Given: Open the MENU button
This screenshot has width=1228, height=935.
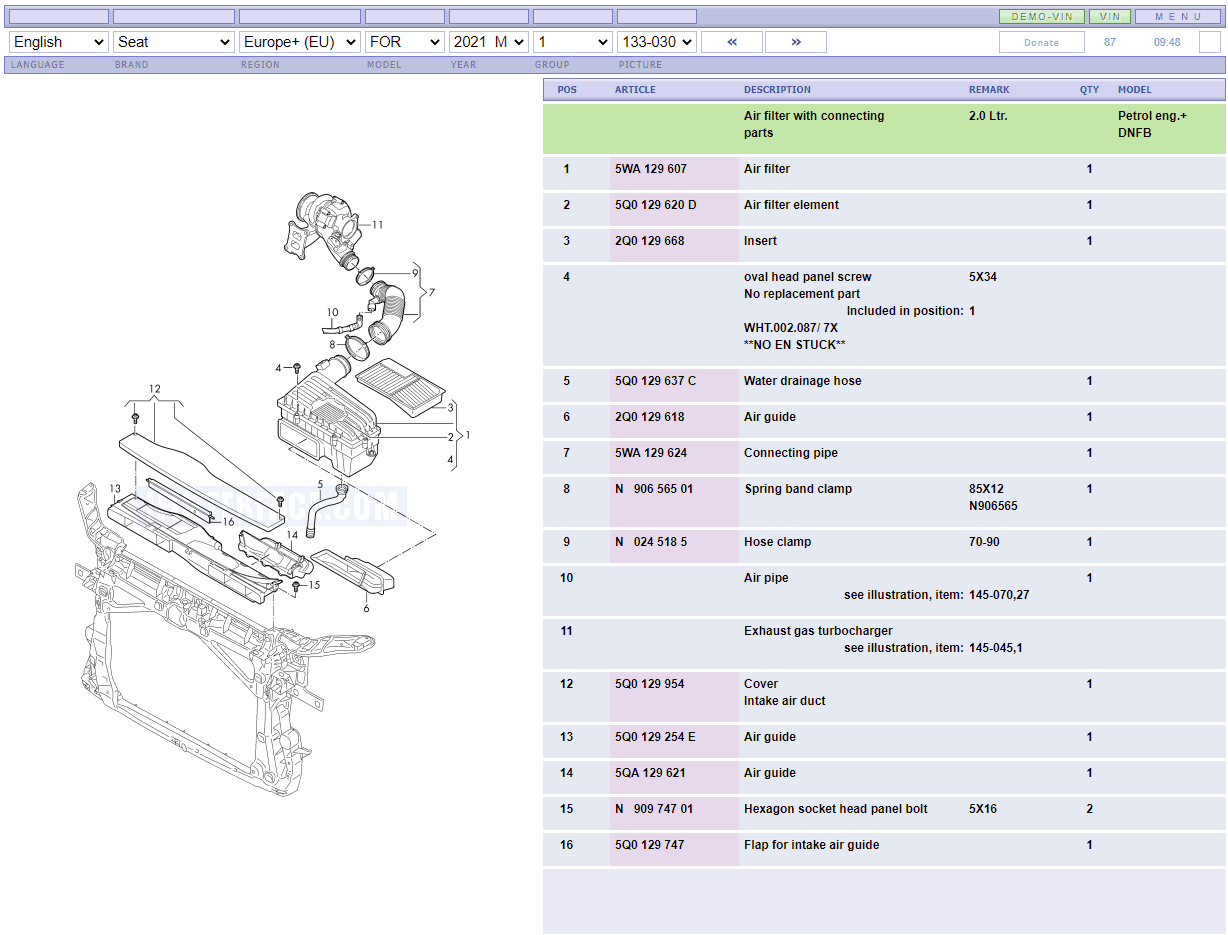Looking at the screenshot, I should pyautogui.click(x=1178, y=17).
